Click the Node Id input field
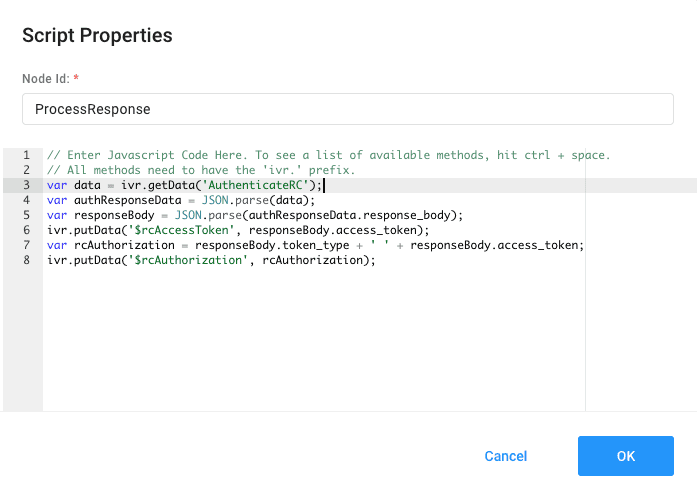The width and height of the screenshot is (697, 497). [347, 109]
